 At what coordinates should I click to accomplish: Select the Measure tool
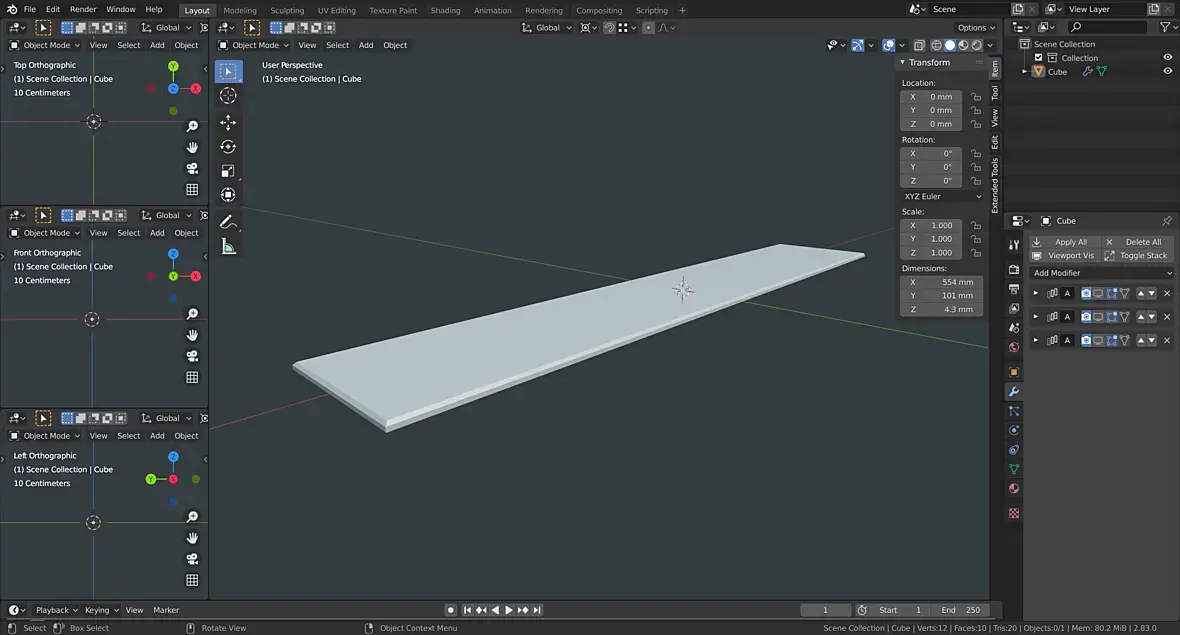[x=228, y=247]
